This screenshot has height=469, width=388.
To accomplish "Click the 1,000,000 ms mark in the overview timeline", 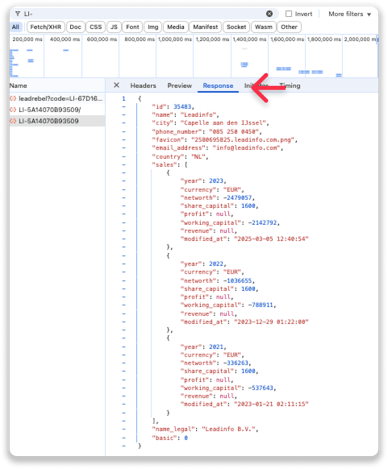I will (x=175, y=39).
